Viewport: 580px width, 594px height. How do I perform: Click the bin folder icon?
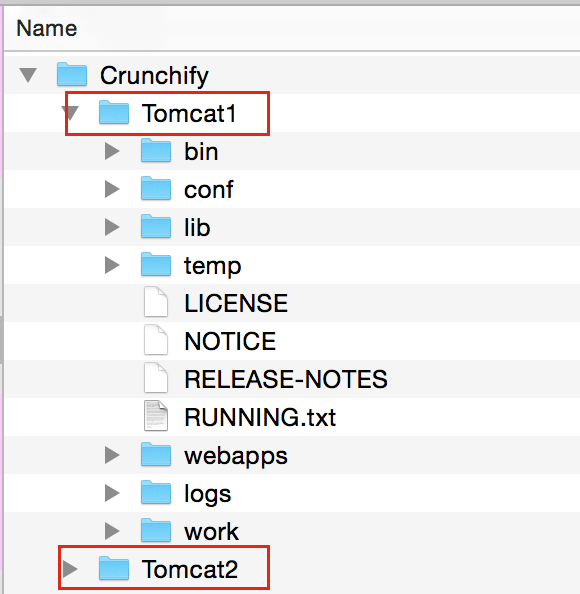click(x=156, y=150)
